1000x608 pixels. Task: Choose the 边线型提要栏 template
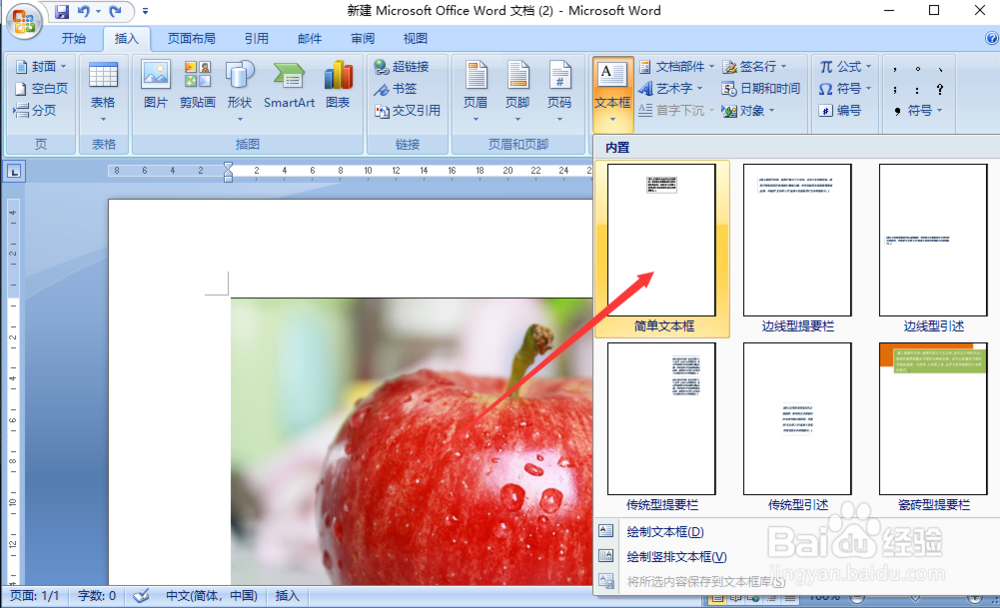(797, 248)
